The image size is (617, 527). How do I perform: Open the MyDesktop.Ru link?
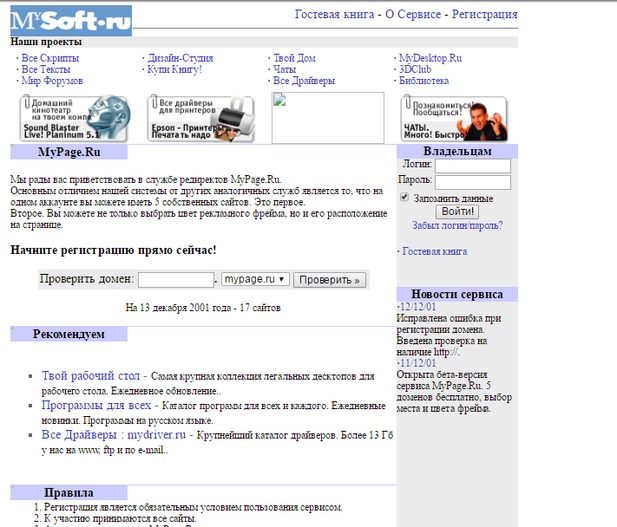430,58
